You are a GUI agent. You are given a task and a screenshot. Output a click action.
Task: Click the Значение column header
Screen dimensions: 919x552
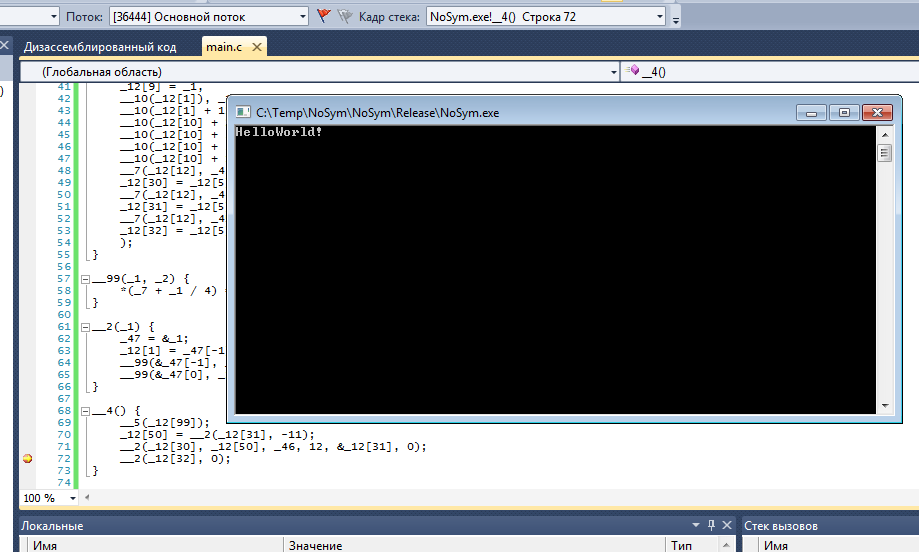tap(316, 545)
